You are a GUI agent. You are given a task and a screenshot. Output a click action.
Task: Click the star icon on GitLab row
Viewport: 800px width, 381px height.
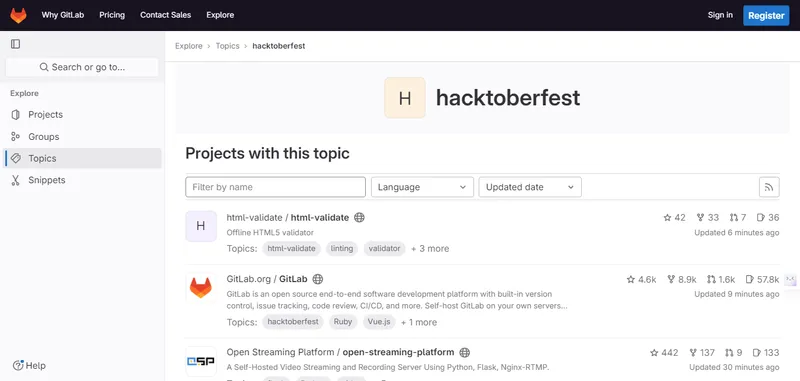[x=631, y=280]
